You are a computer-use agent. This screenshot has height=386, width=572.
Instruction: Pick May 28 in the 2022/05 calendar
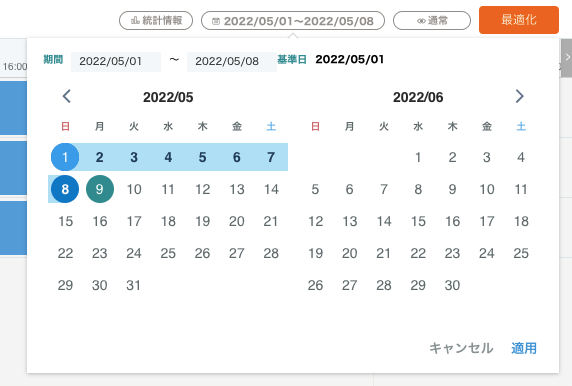[271, 253]
